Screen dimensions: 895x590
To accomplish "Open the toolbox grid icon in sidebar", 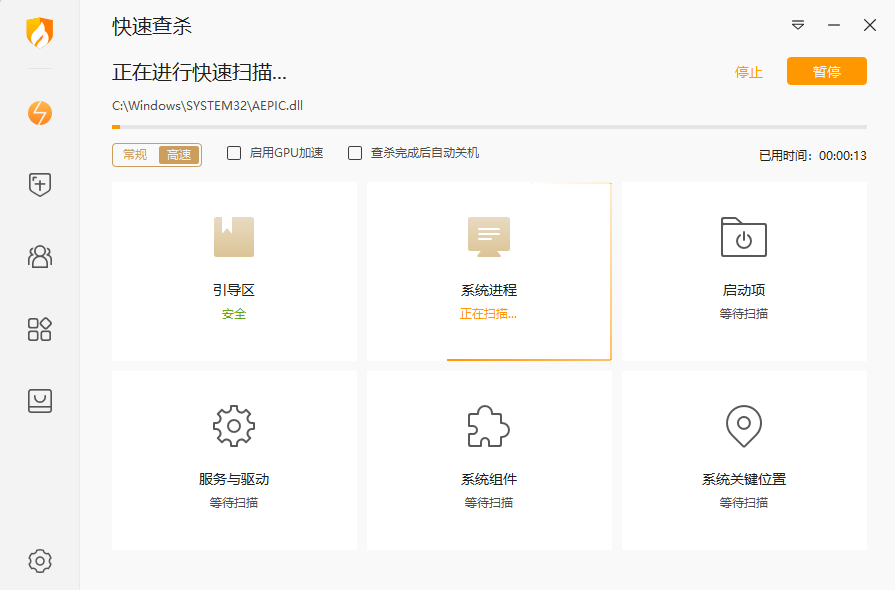I will tap(39, 329).
